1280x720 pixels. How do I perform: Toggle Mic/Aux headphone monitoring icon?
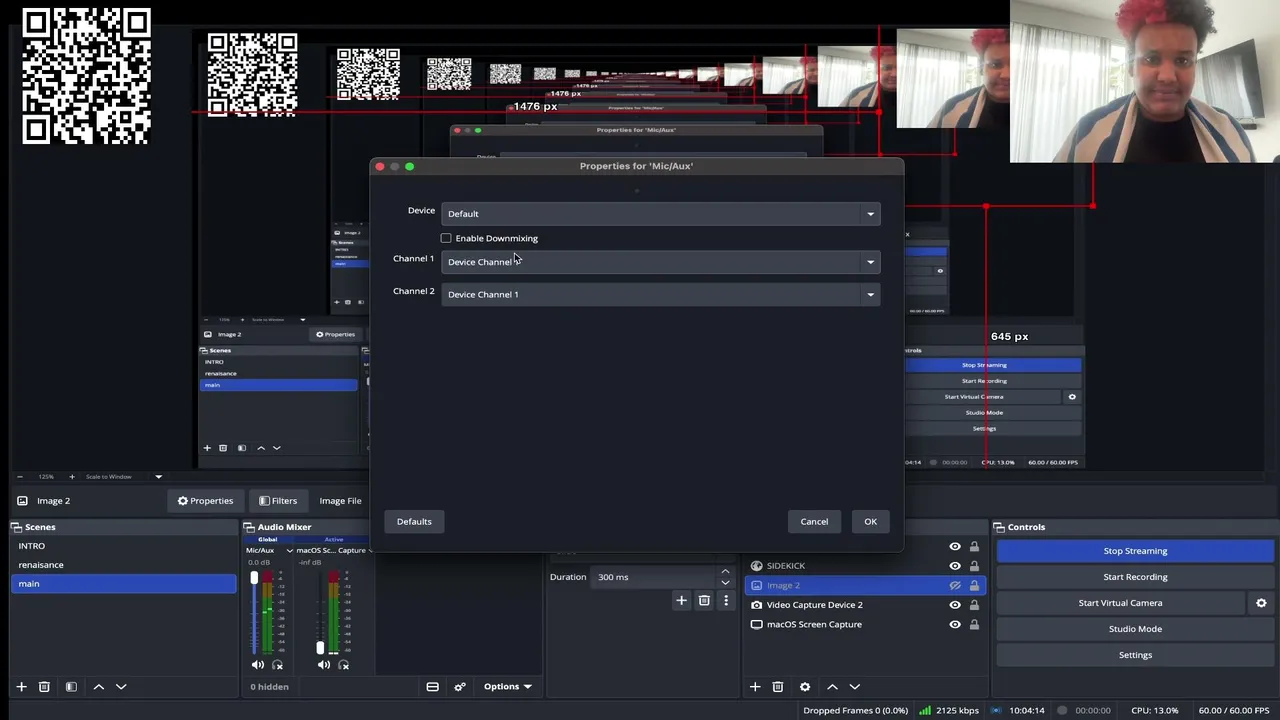pyautogui.click(x=277, y=665)
